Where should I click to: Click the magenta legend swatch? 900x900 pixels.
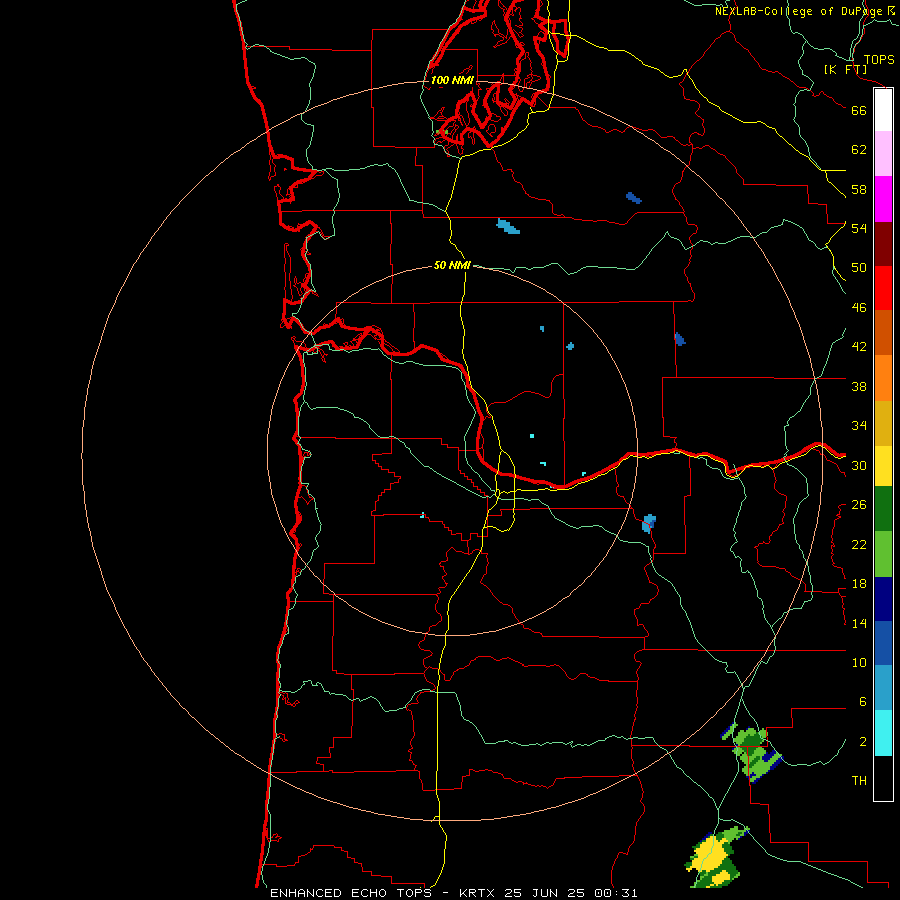pos(883,199)
